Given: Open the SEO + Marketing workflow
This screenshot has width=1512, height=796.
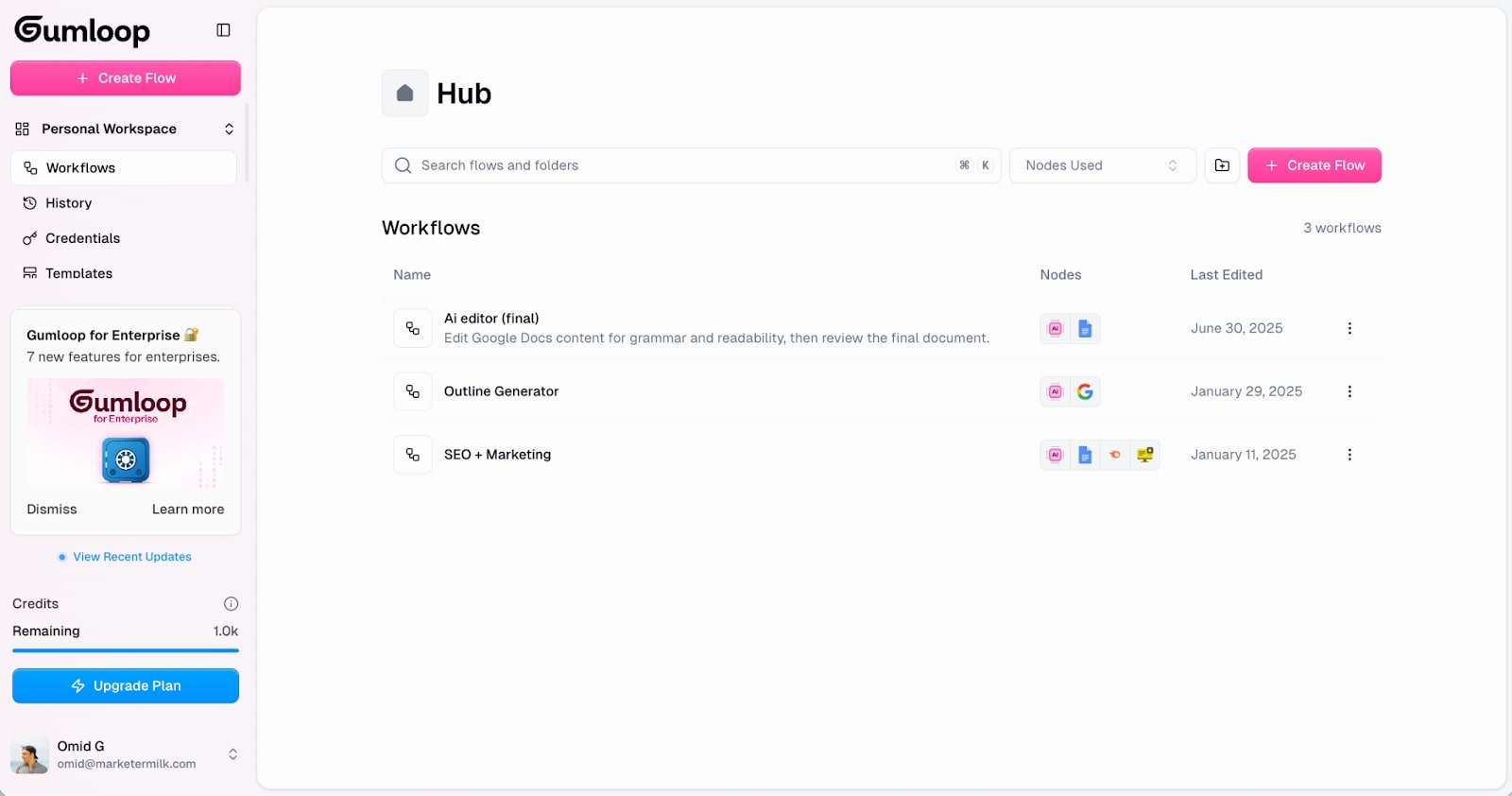Looking at the screenshot, I should pyautogui.click(x=497, y=455).
